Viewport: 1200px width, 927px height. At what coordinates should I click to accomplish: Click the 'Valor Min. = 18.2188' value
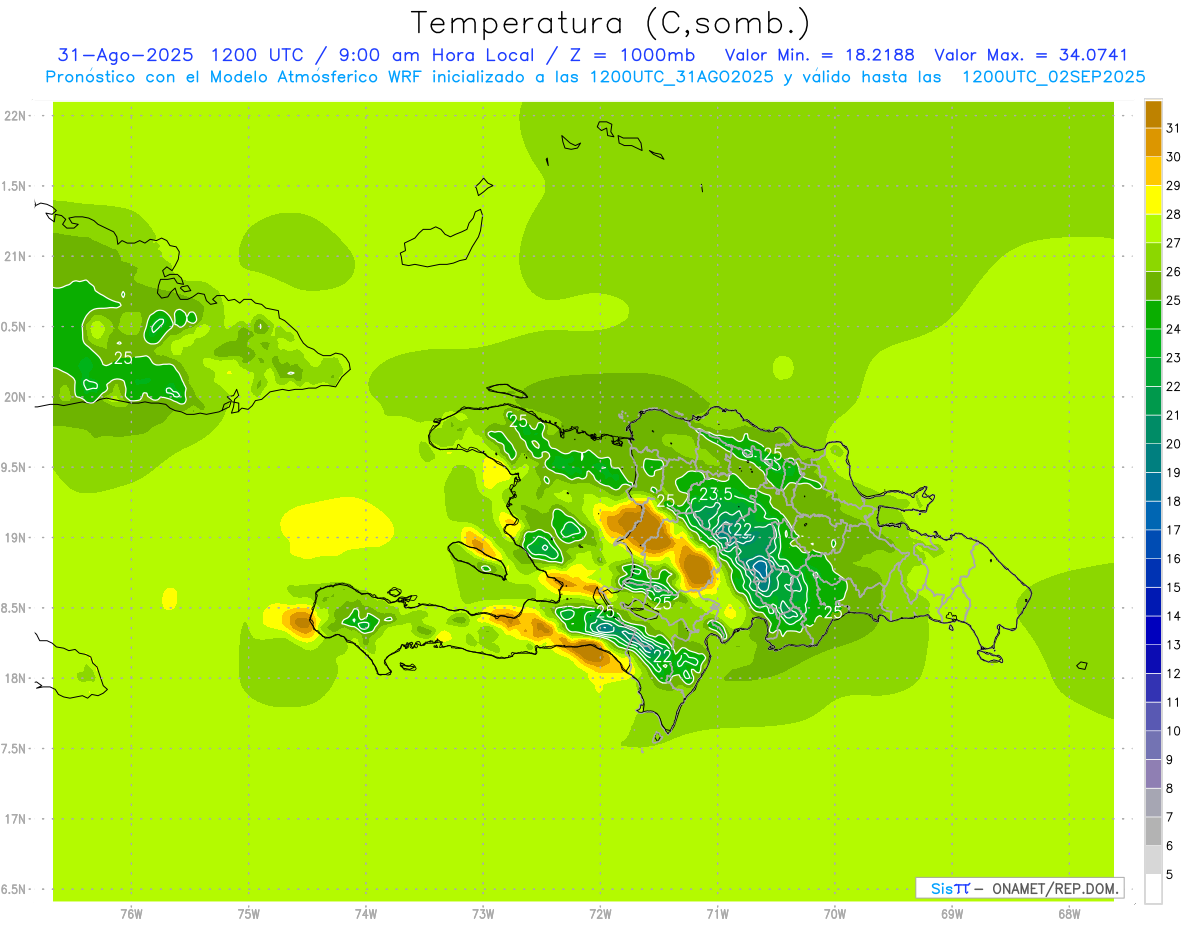pos(819,55)
